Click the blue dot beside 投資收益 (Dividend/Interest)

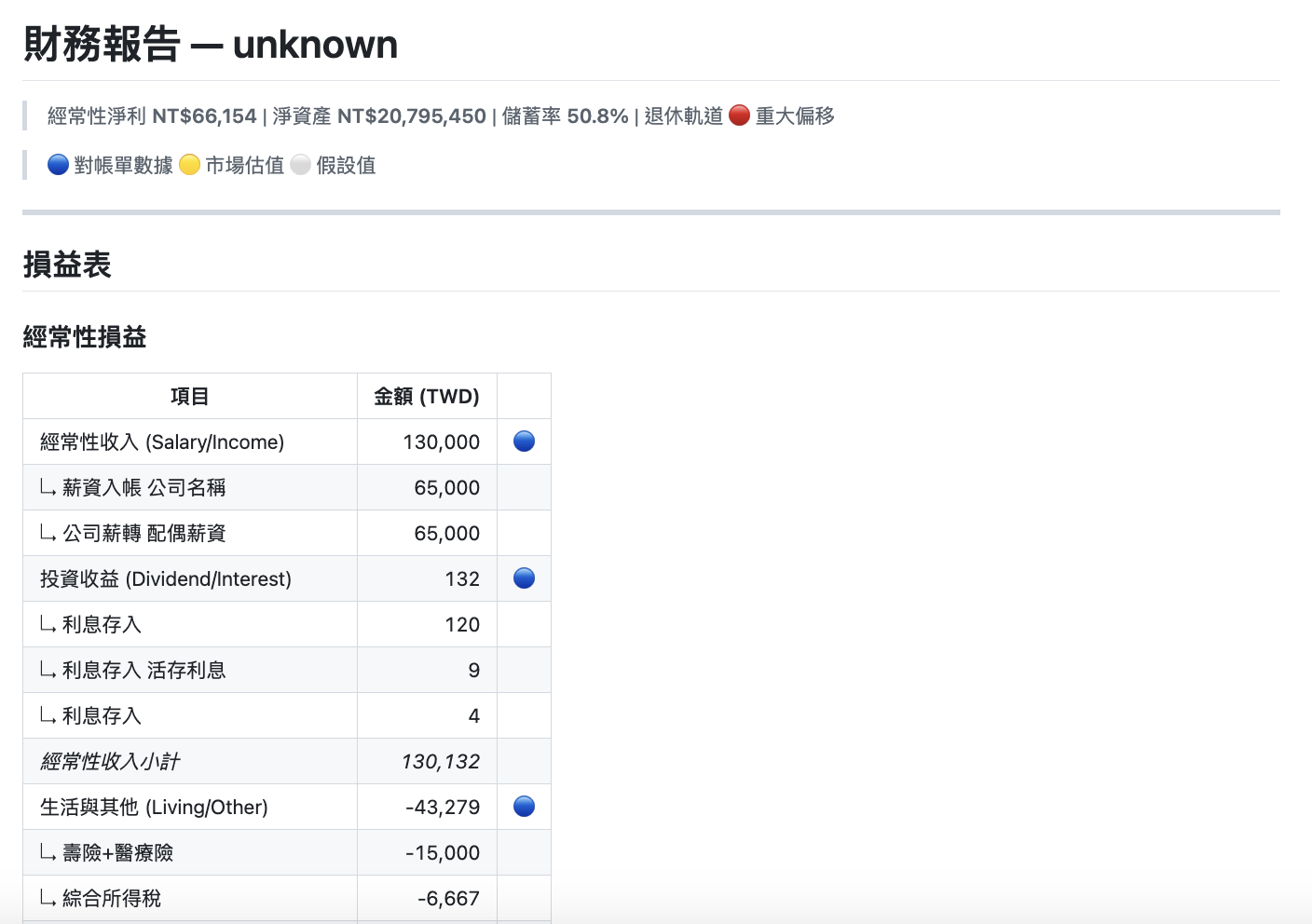point(523,577)
